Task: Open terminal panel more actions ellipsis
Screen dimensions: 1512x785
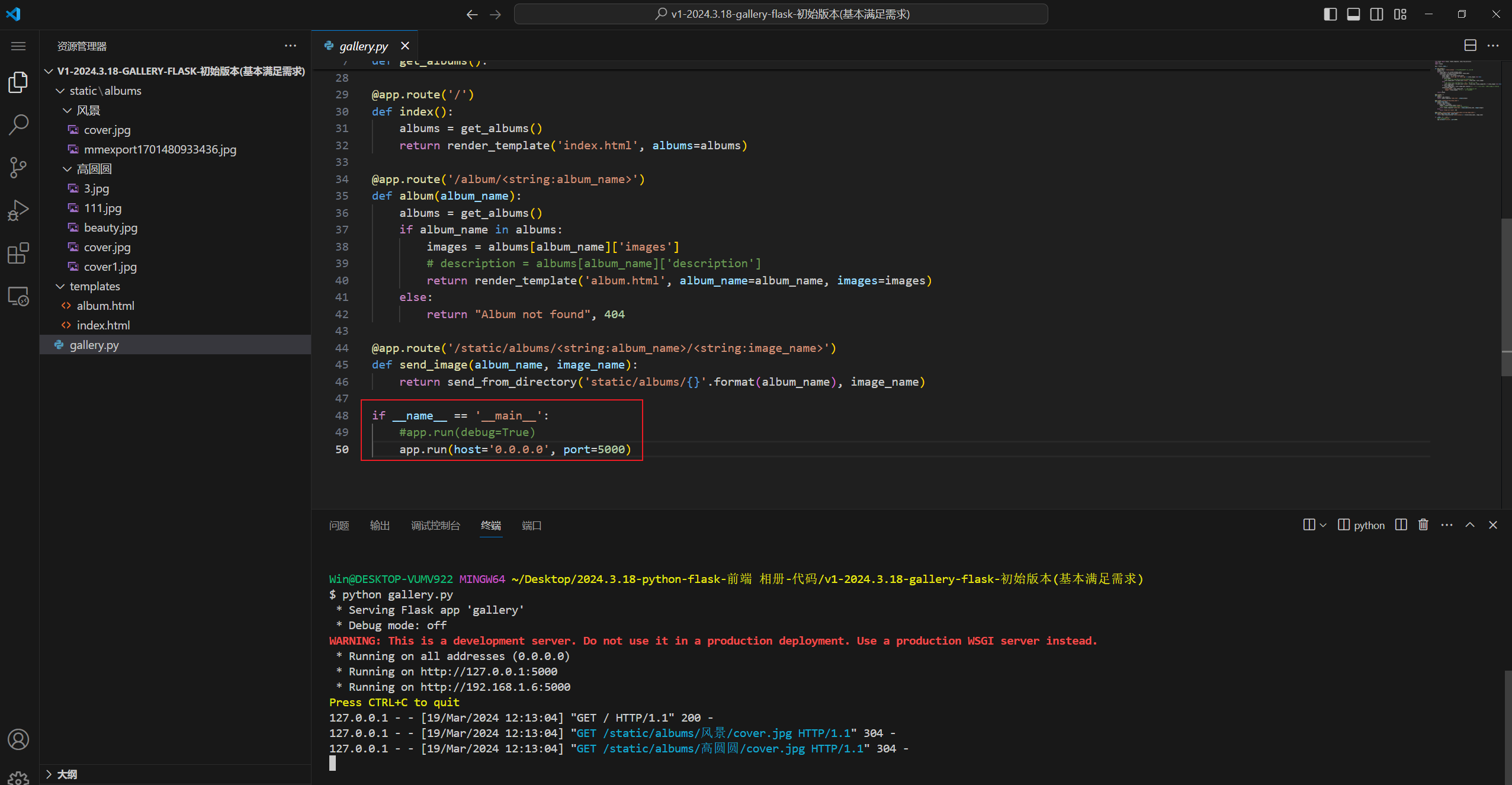Action: 1446,525
